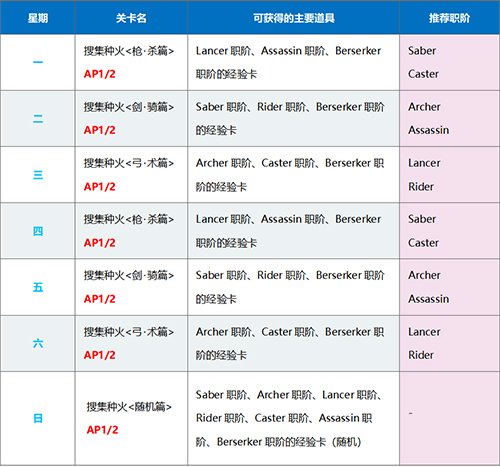Click recommended Rider in the 六 row
500x467 pixels.
tap(421, 355)
